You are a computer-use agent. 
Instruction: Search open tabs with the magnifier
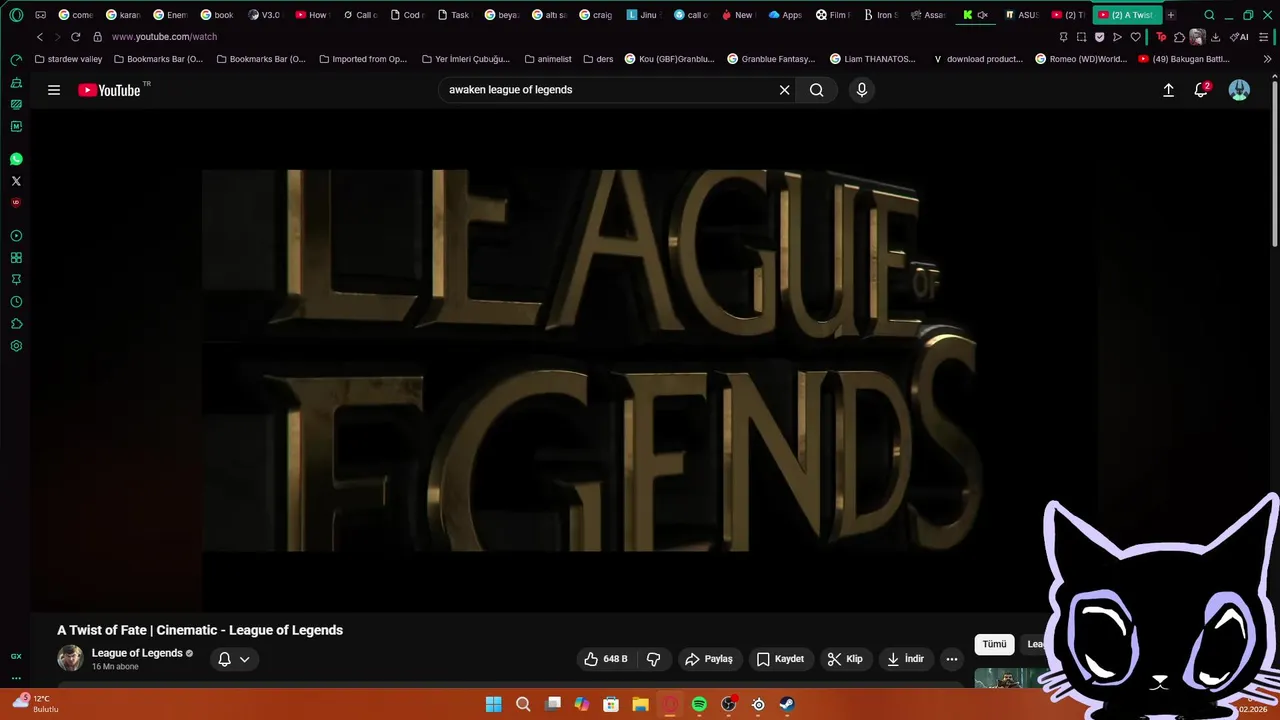1209,15
